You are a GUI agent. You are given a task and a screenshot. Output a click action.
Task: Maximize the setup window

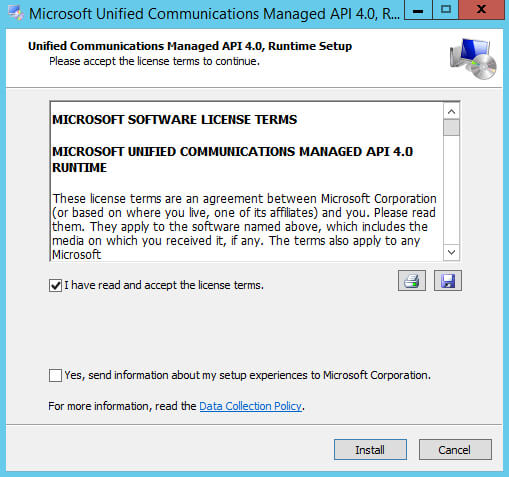[x=446, y=10]
